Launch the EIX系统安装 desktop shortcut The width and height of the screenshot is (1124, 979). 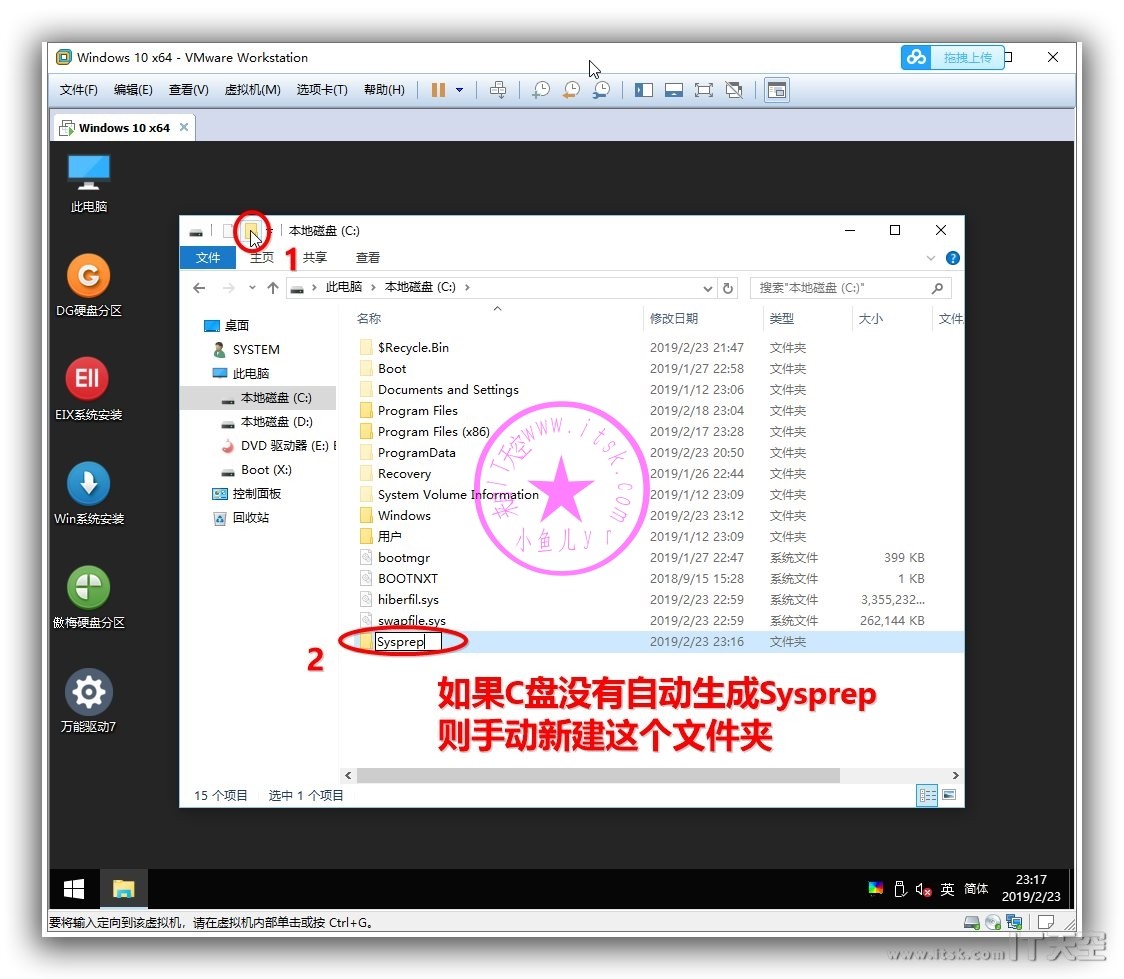[x=88, y=389]
